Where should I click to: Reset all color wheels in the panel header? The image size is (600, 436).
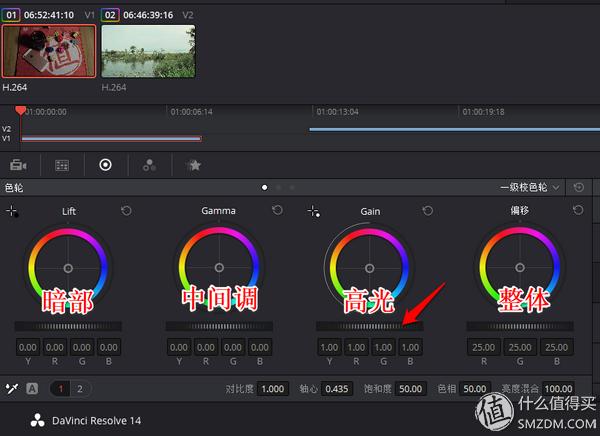pos(579,187)
